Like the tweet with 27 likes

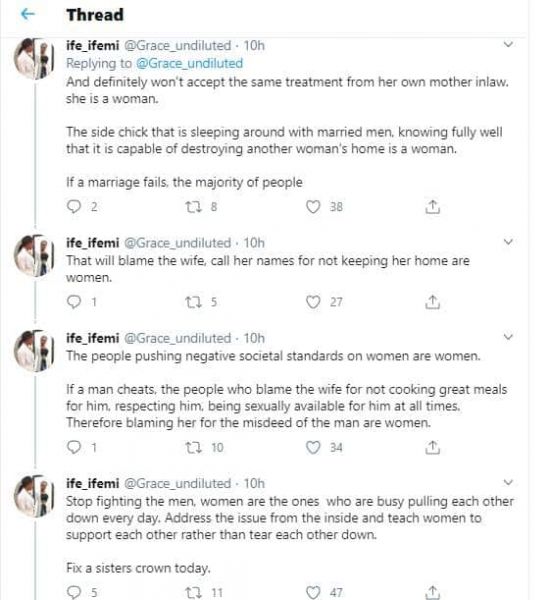pyautogui.click(x=313, y=302)
